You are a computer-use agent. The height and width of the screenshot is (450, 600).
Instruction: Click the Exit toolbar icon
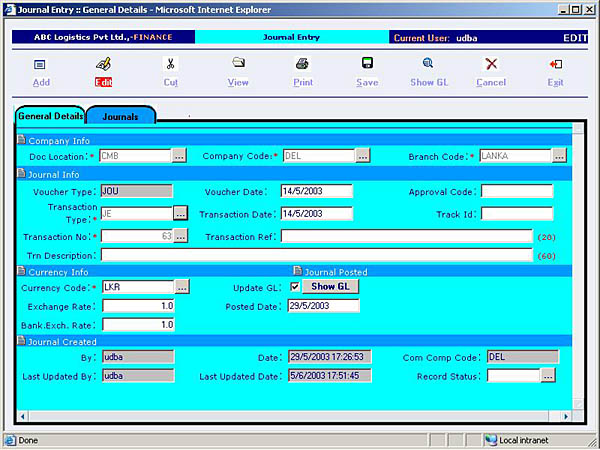point(555,64)
